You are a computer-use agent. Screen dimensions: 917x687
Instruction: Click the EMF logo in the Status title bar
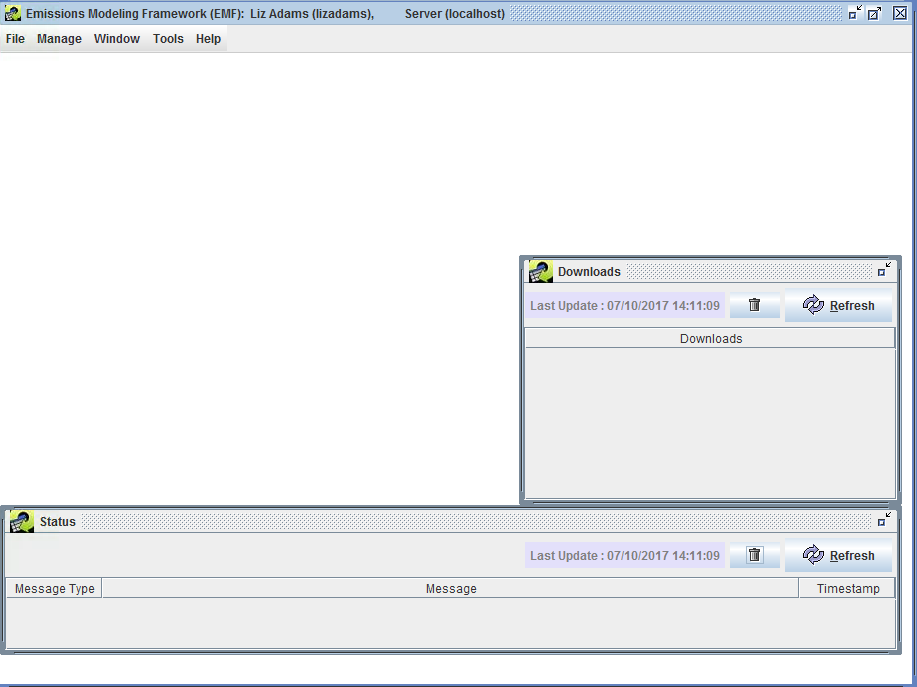pyautogui.click(x=20, y=521)
